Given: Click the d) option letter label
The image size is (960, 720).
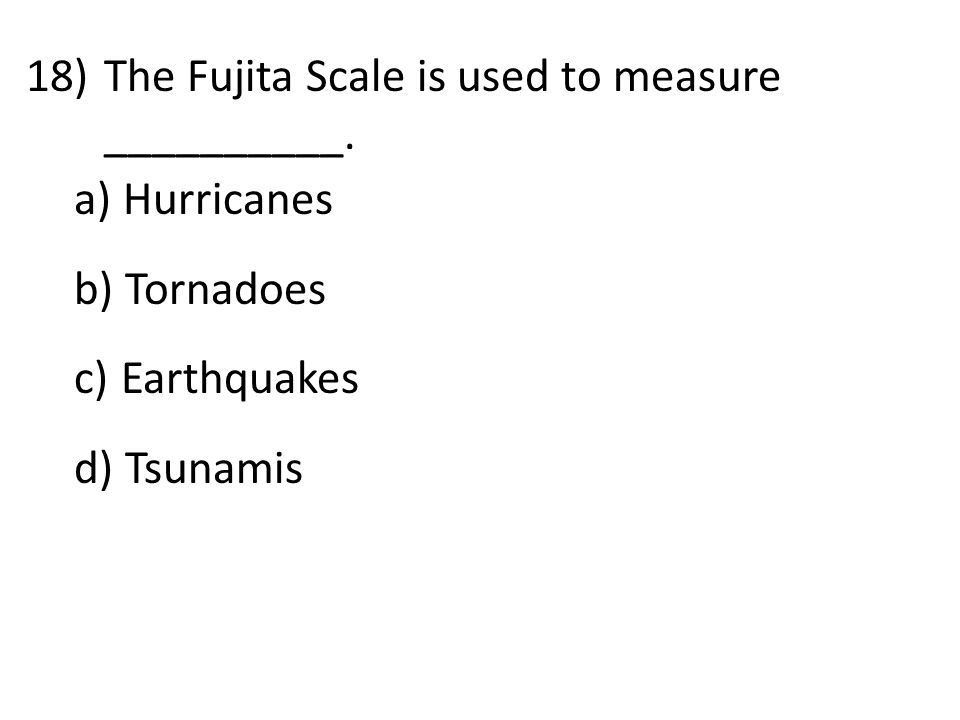Looking at the screenshot, I should [x=93, y=469].
